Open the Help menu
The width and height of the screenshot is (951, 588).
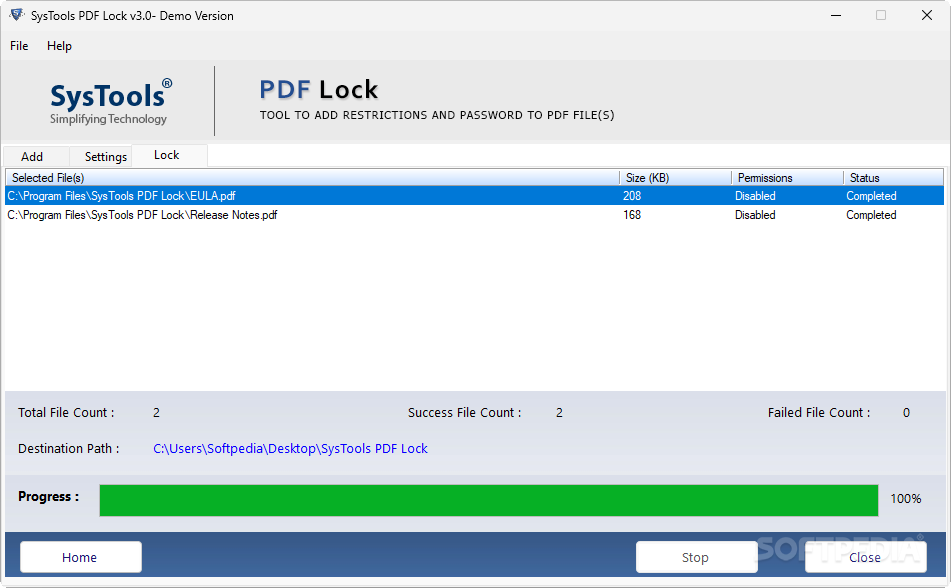pyautogui.click(x=59, y=46)
